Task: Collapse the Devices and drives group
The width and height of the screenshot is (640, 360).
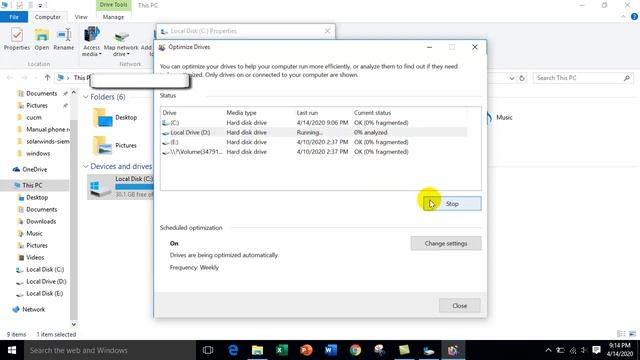Action: 86,166
